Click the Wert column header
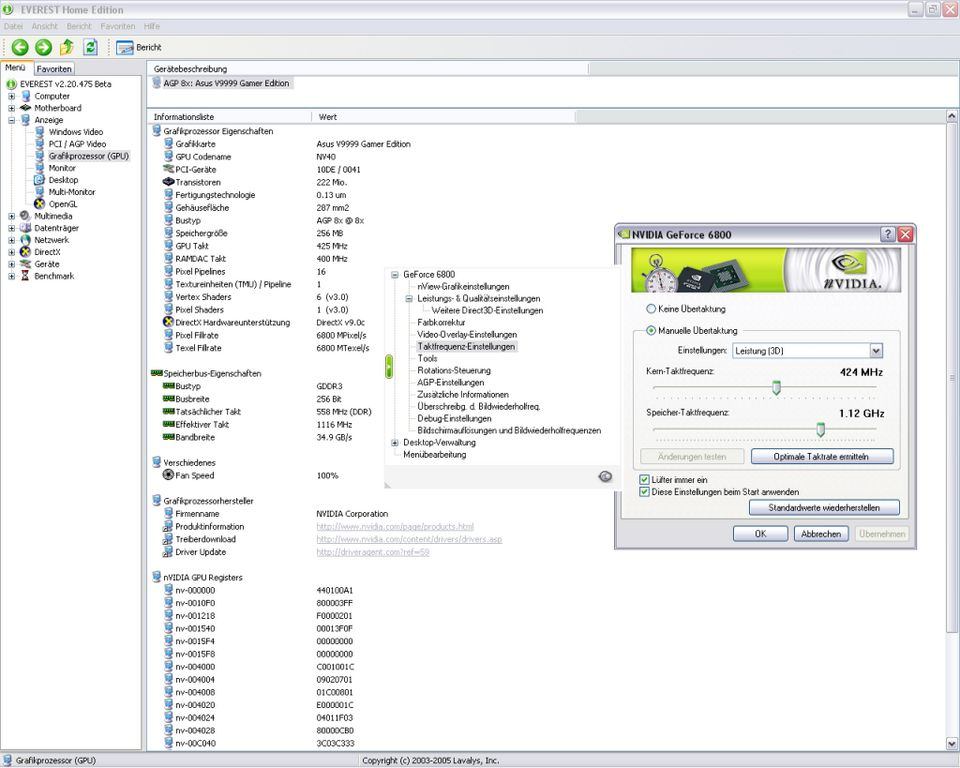 [x=444, y=117]
